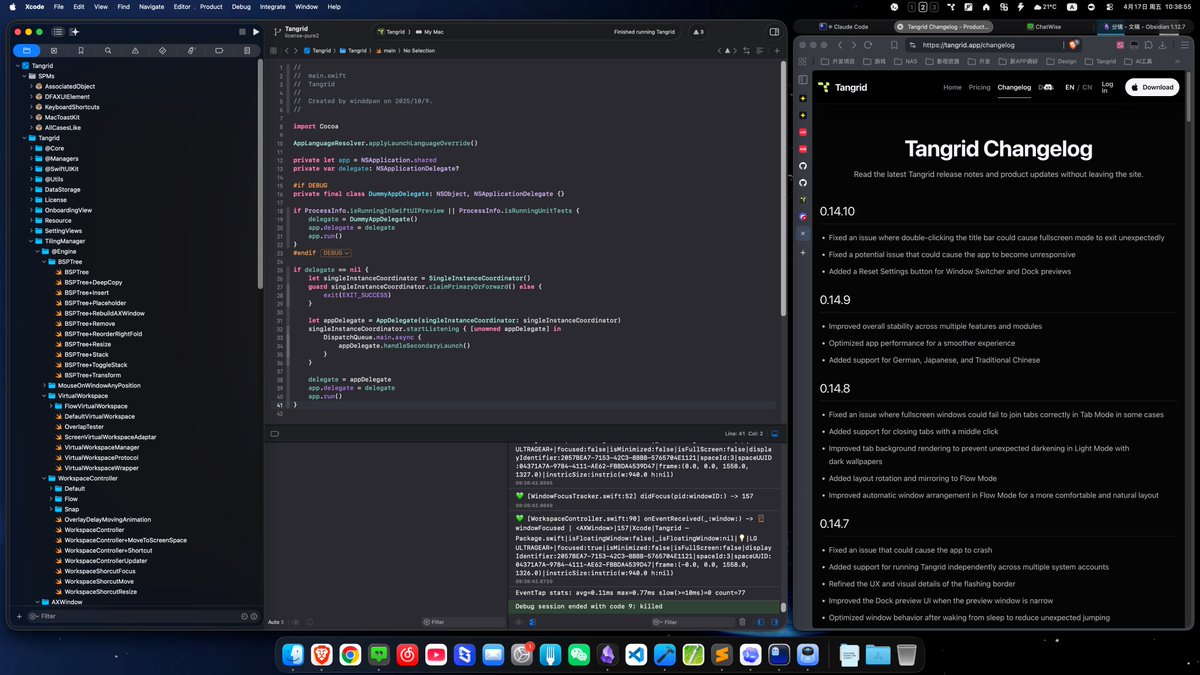The image size is (1200, 675).
Task: Open the Auto variables scope dropdown
Action: [x=276, y=623]
